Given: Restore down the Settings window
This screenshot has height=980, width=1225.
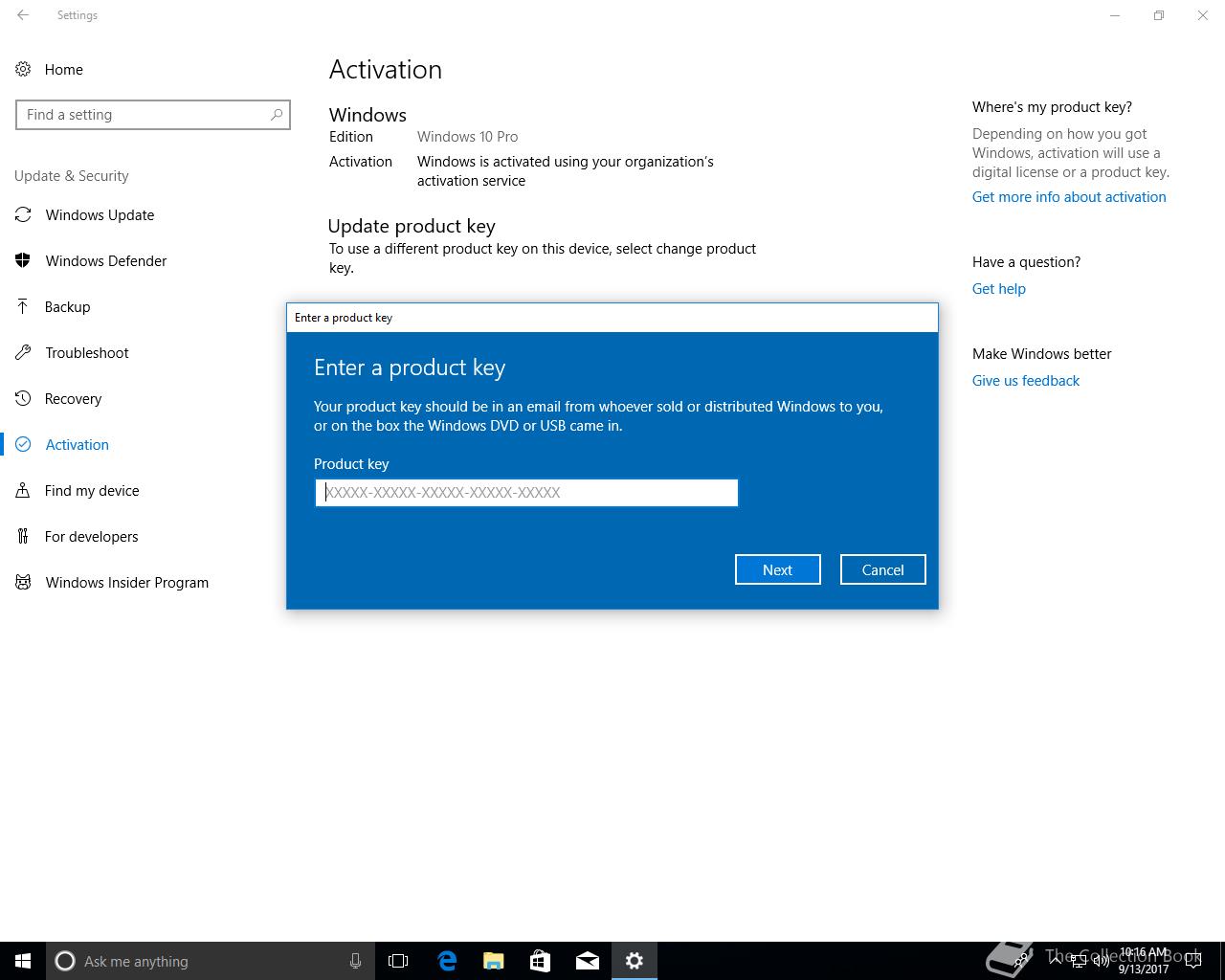Looking at the screenshot, I should [x=1159, y=15].
